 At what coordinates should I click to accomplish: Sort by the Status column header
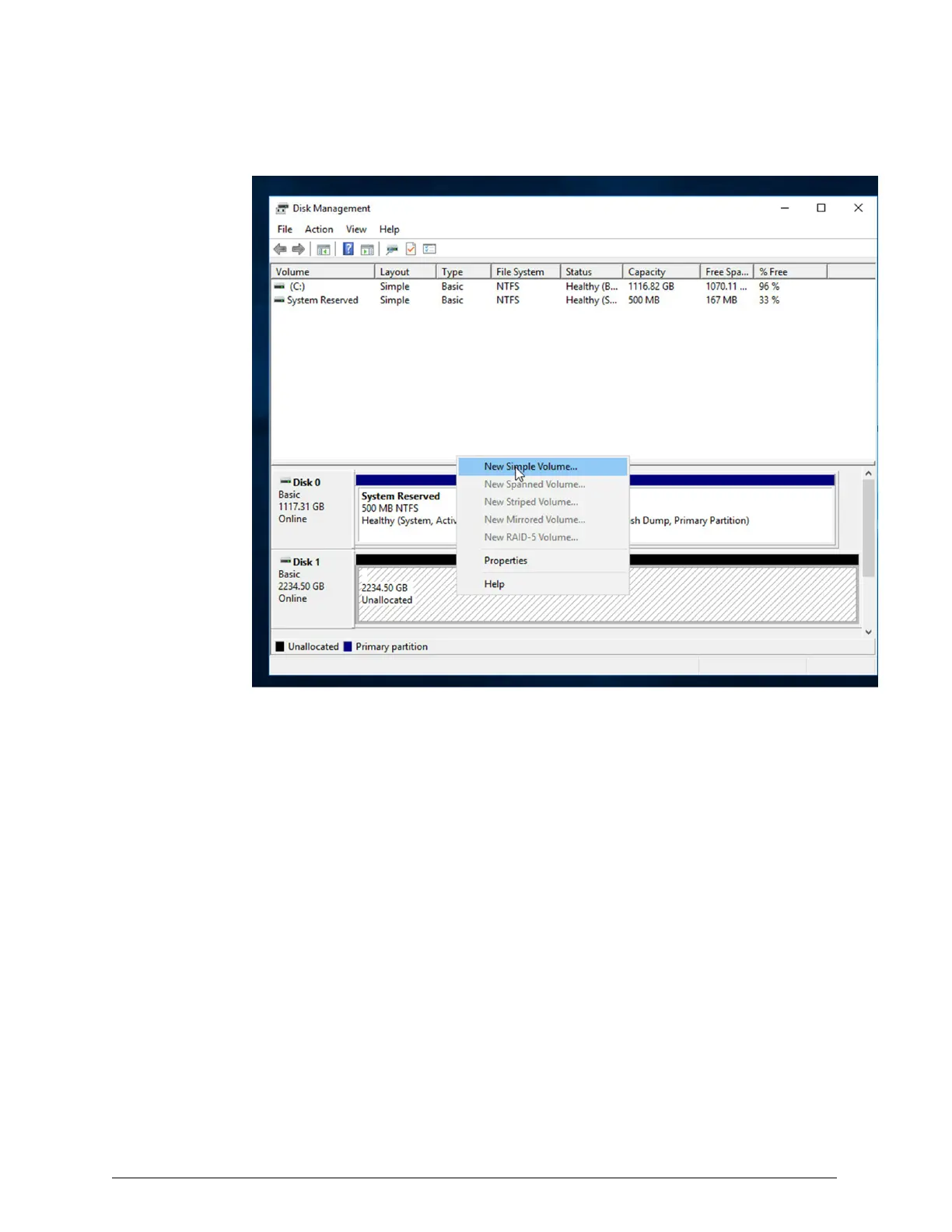[591, 271]
